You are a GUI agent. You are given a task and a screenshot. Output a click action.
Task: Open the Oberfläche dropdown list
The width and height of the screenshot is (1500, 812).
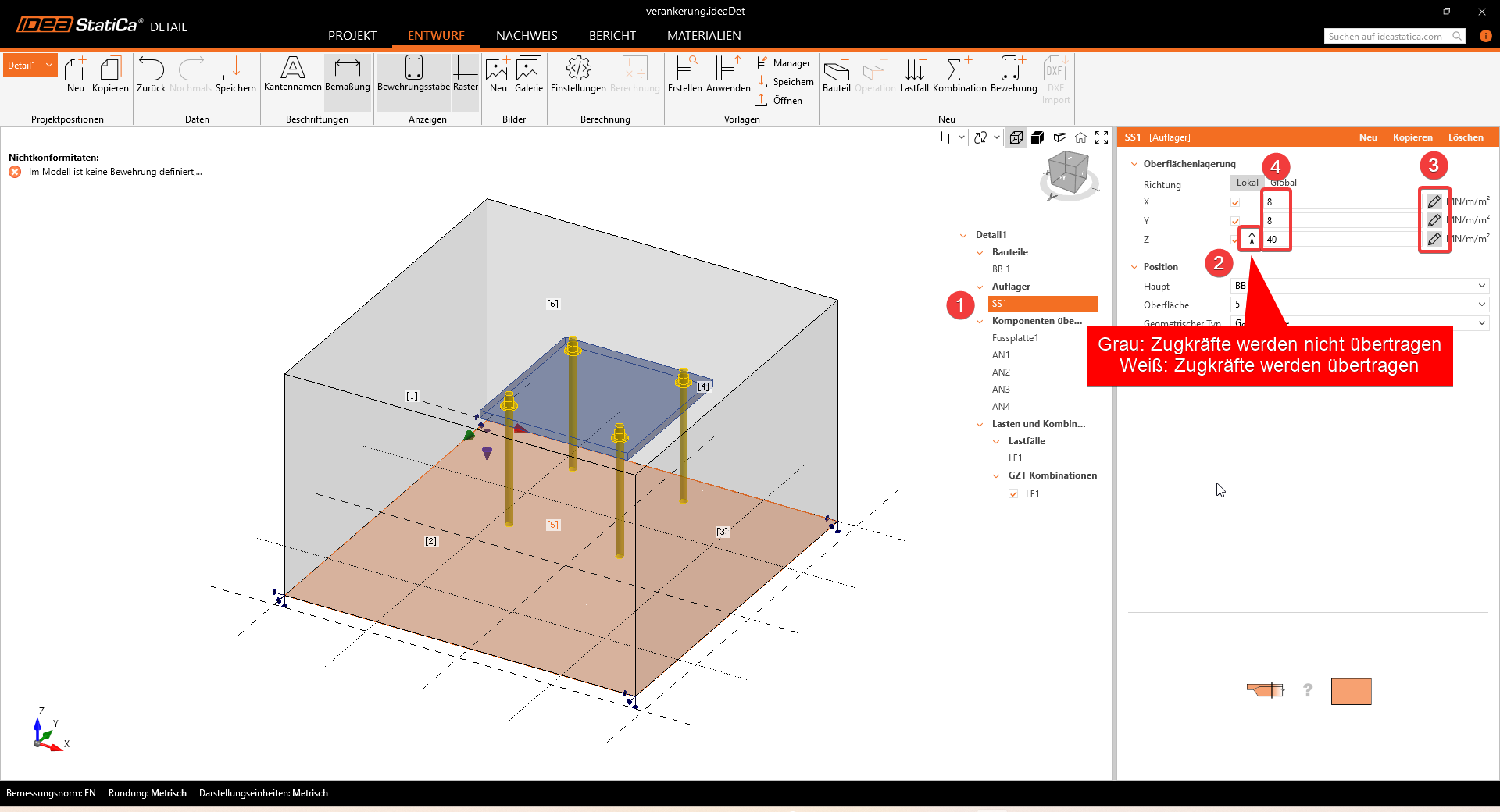[x=1481, y=304]
